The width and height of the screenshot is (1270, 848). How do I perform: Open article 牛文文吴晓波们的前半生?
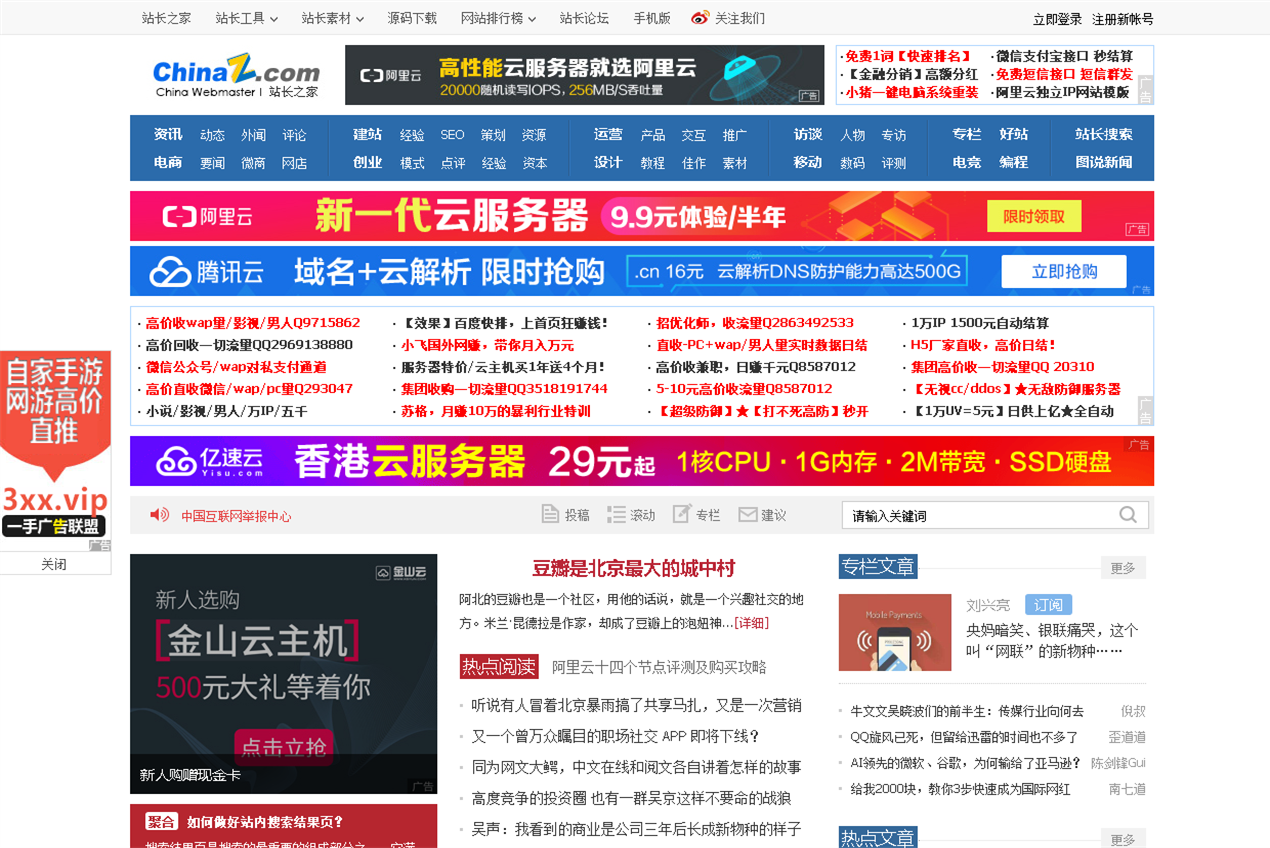[967, 711]
